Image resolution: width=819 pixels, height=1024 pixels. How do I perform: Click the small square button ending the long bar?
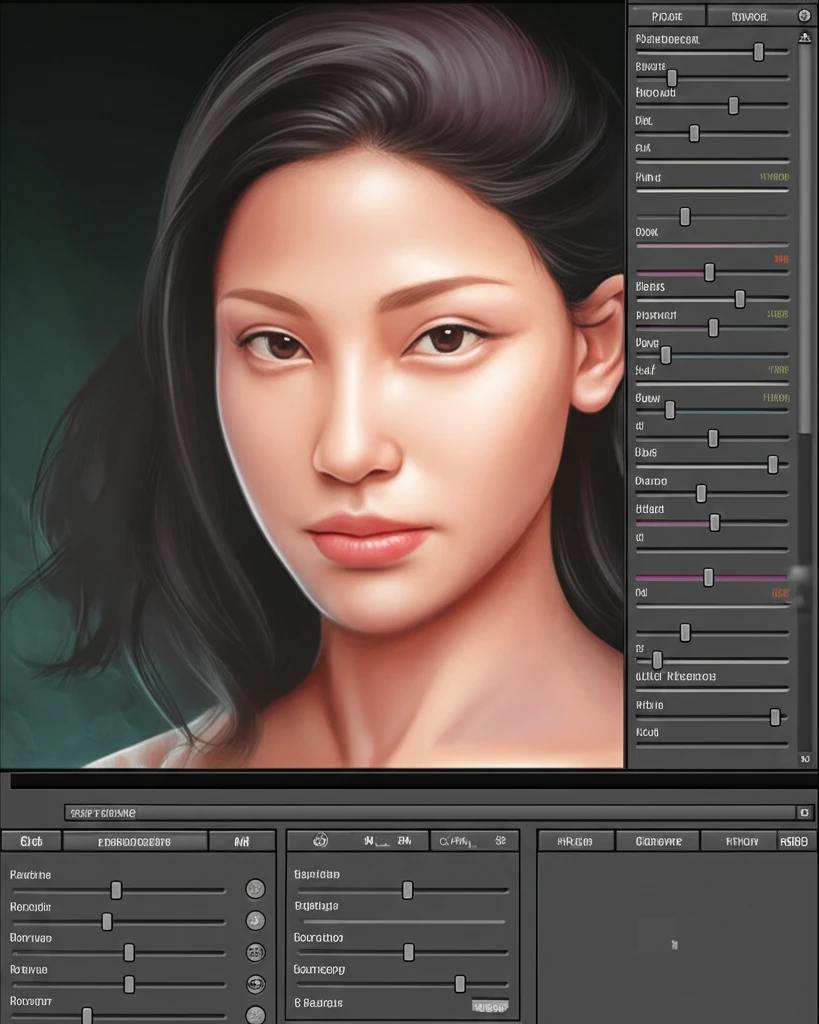[x=805, y=813]
